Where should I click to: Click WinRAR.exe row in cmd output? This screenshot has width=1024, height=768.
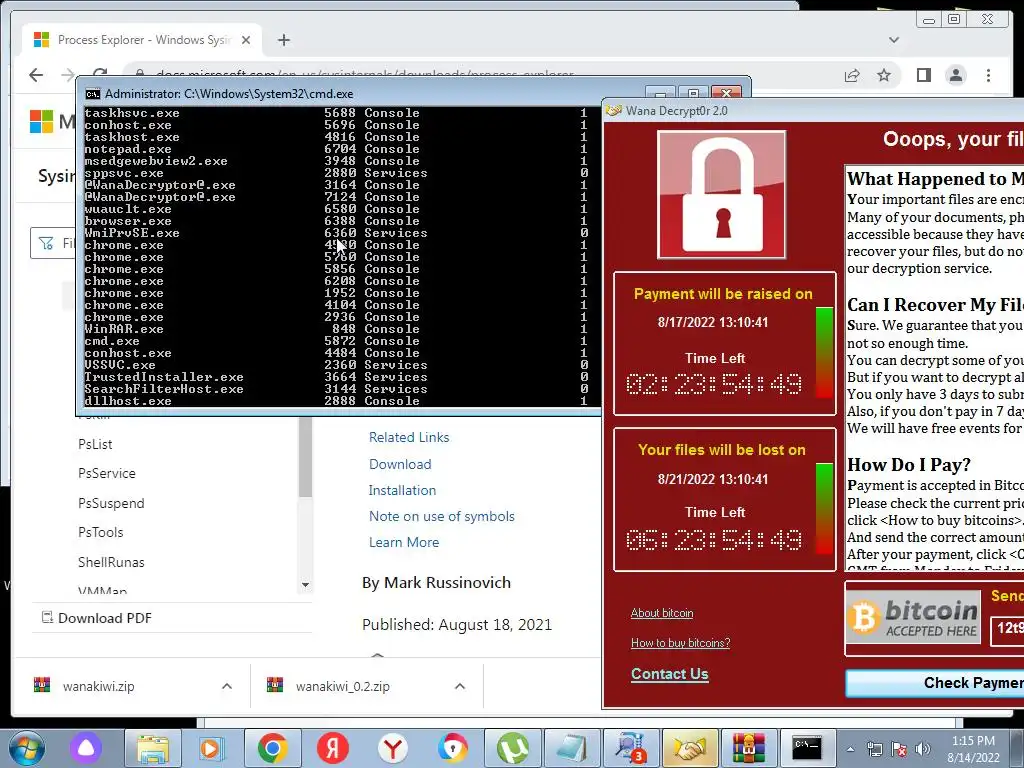[336, 328]
